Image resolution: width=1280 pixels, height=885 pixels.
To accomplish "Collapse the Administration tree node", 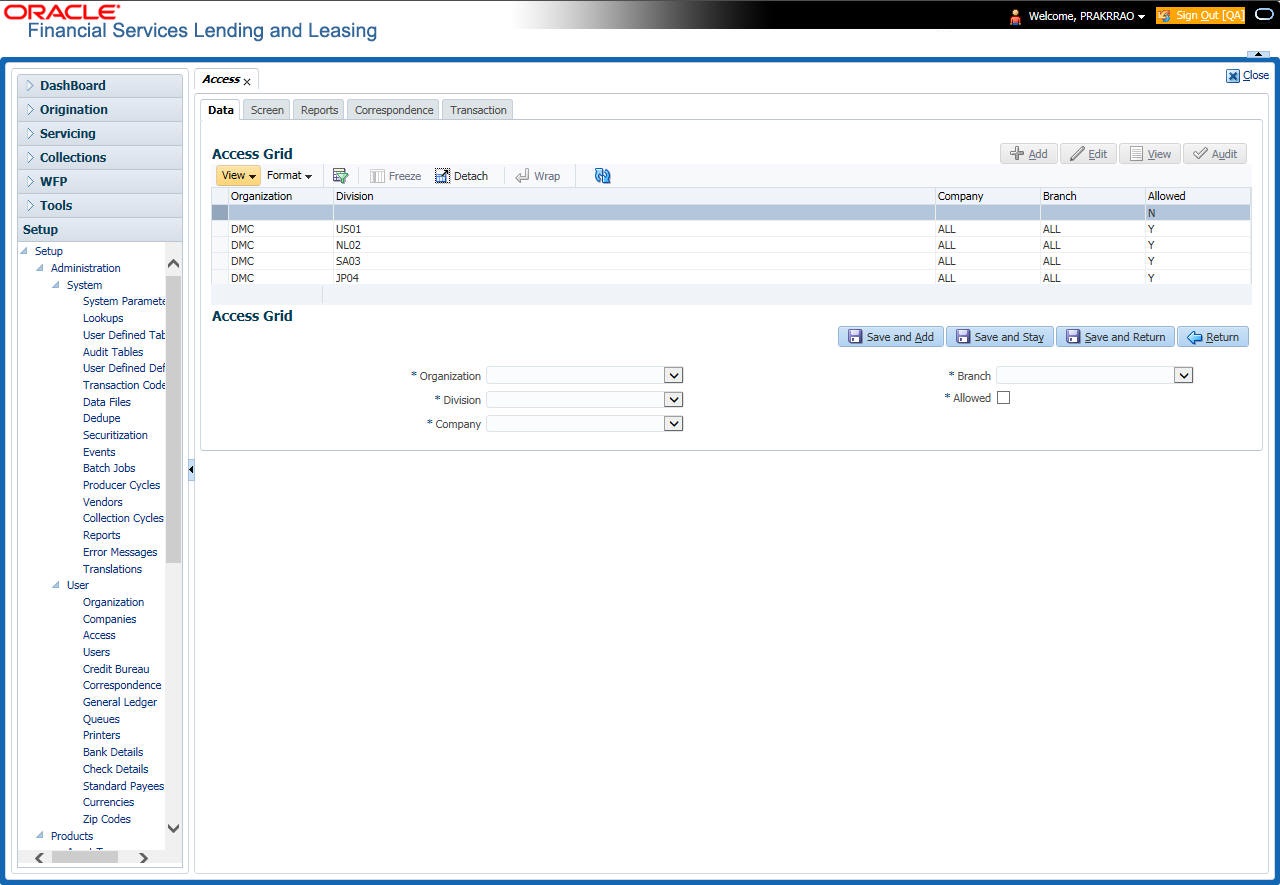I will [x=40, y=268].
